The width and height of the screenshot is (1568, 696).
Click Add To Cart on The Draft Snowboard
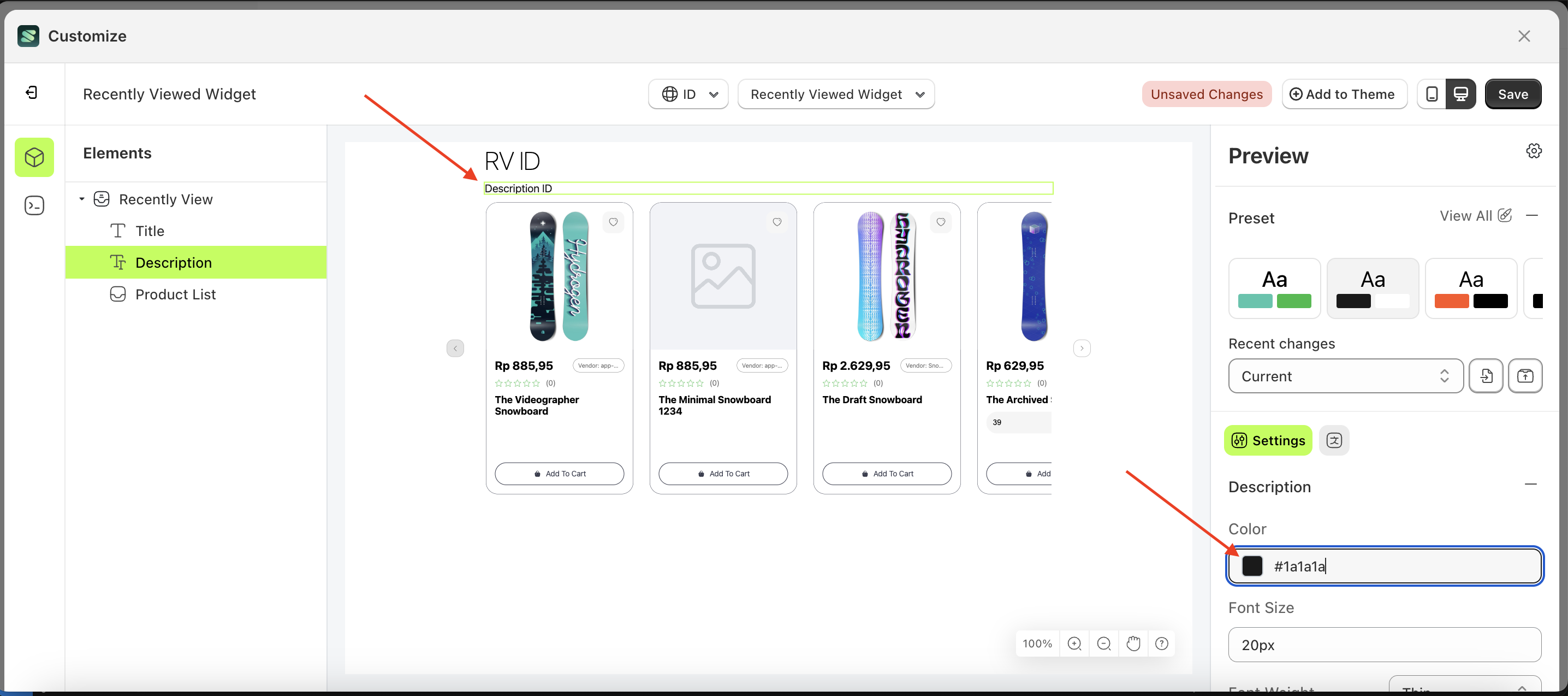pos(886,473)
